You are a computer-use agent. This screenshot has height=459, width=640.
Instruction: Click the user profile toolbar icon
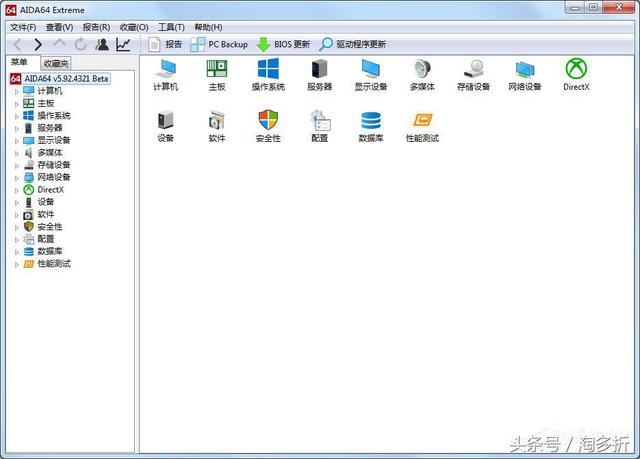[x=101, y=45]
